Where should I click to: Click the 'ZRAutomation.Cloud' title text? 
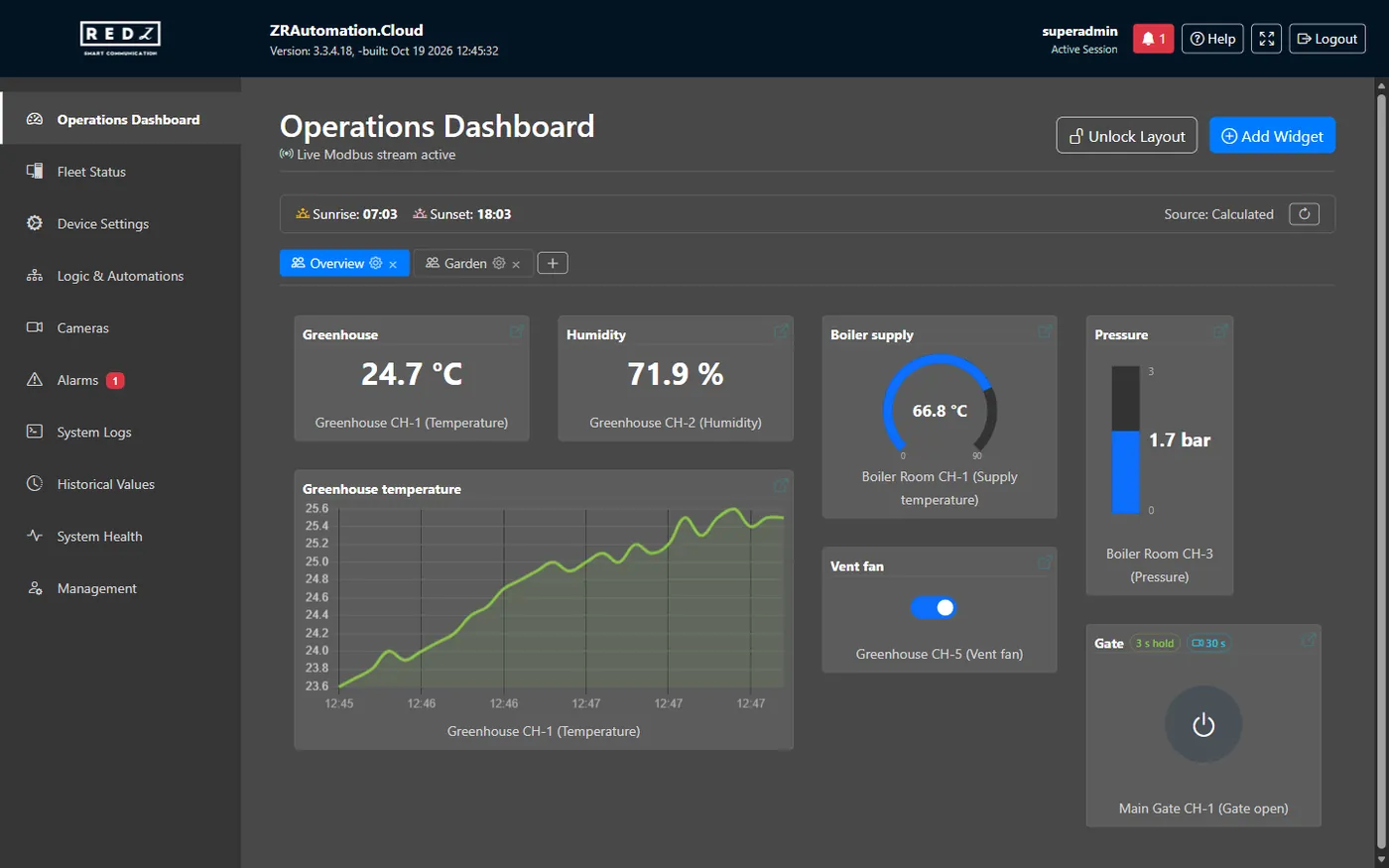coord(346,31)
